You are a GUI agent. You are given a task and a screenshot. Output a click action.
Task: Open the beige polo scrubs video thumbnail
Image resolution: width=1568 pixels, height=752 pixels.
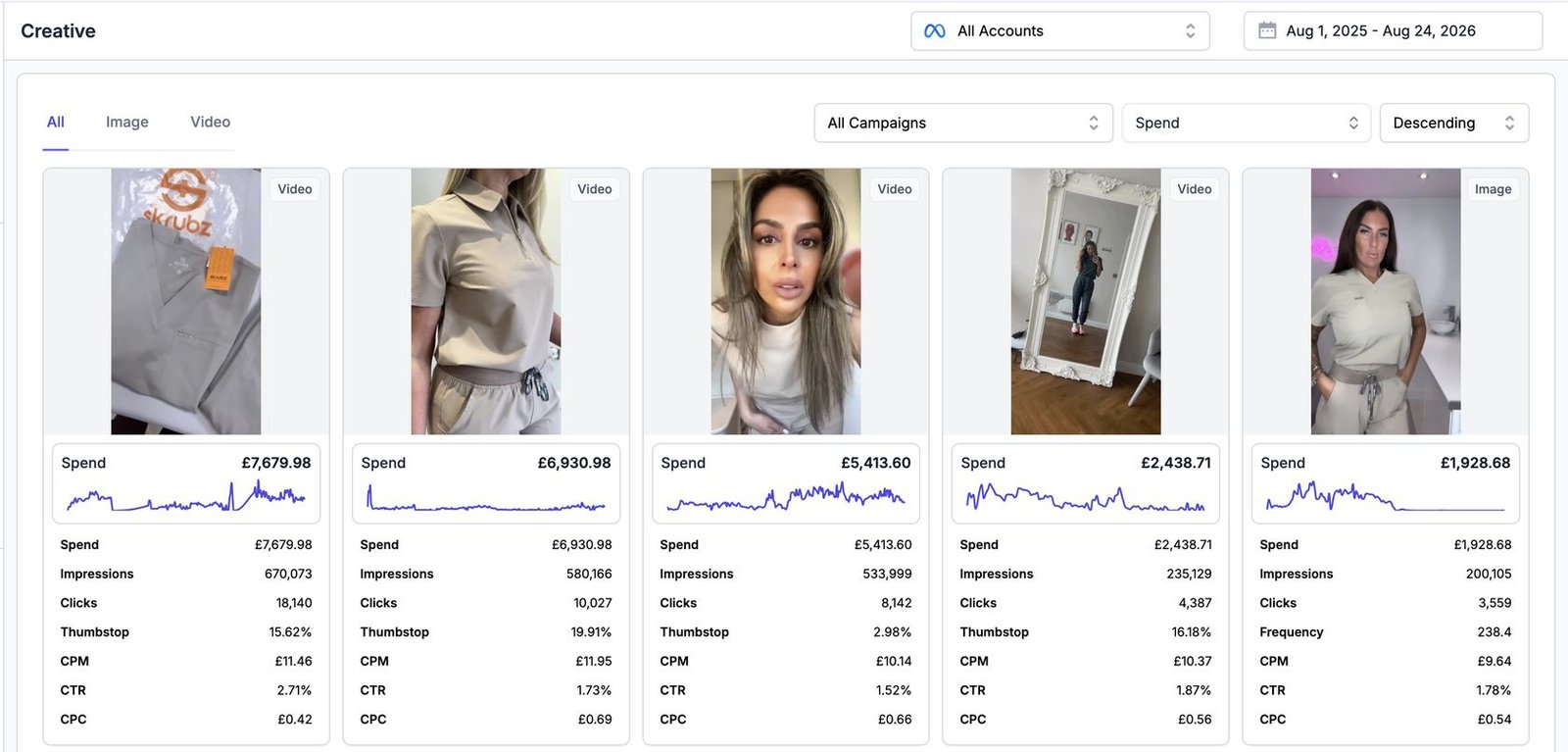pyautogui.click(x=486, y=301)
